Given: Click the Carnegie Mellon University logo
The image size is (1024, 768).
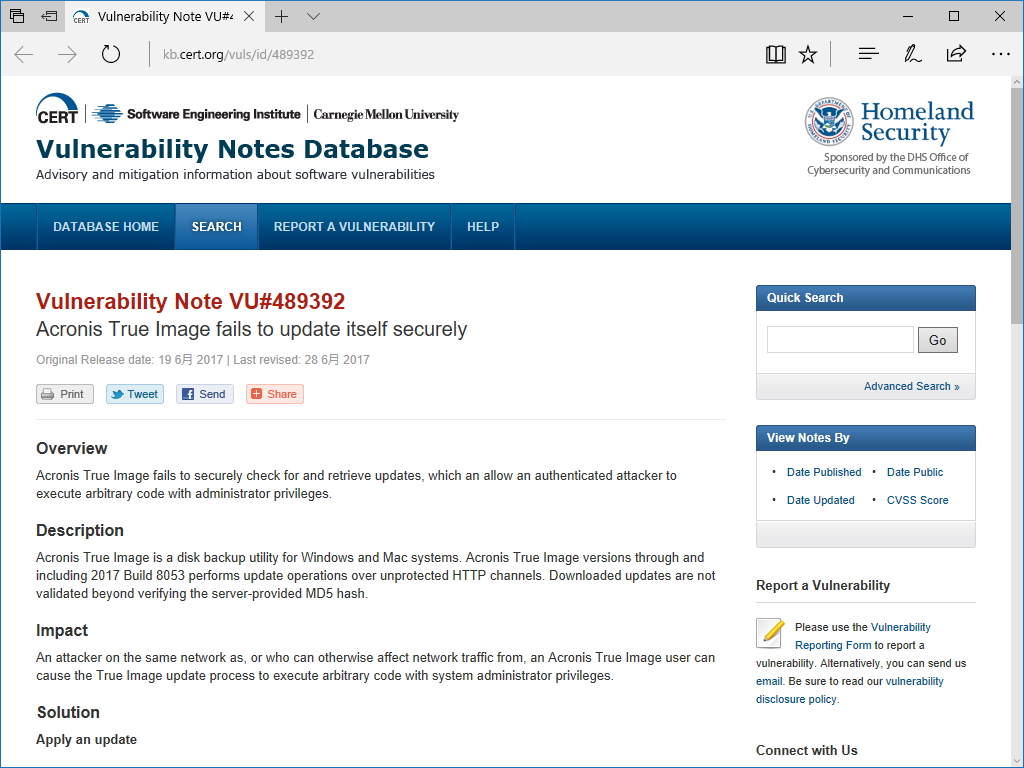Looking at the screenshot, I should pyautogui.click(x=386, y=114).
